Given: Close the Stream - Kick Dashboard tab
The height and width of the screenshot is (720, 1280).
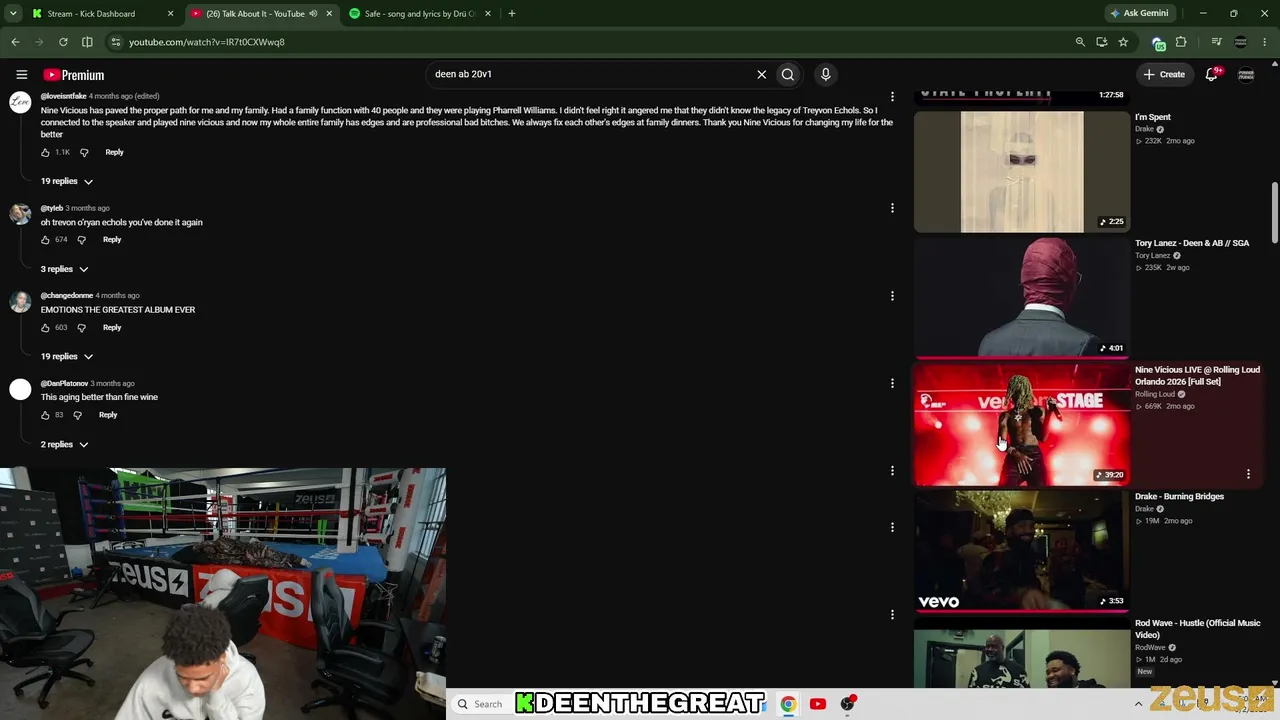Looking at the screenshot, I should [170, 14].
